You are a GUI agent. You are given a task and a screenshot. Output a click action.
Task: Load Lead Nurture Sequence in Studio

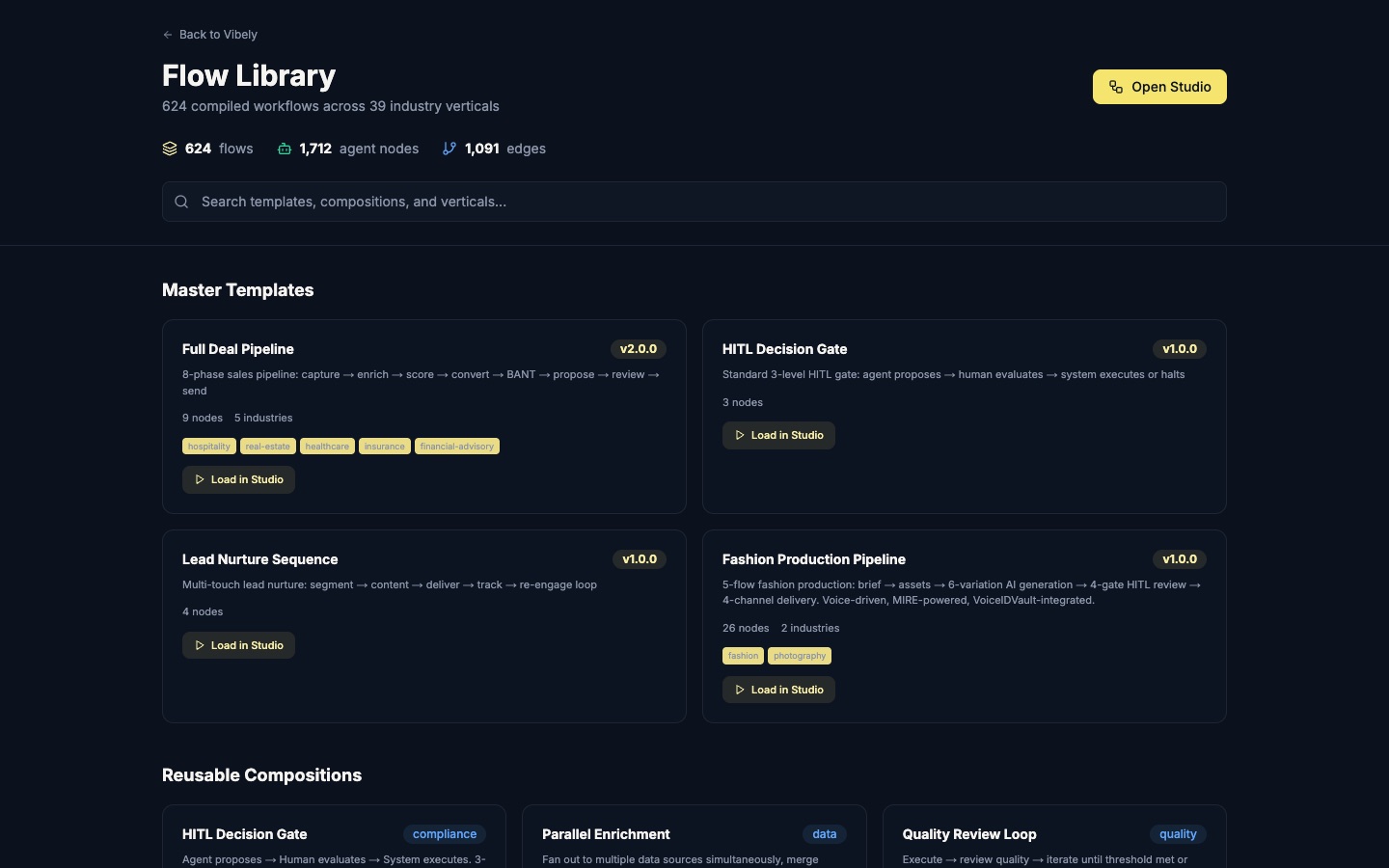pos(238,645)
